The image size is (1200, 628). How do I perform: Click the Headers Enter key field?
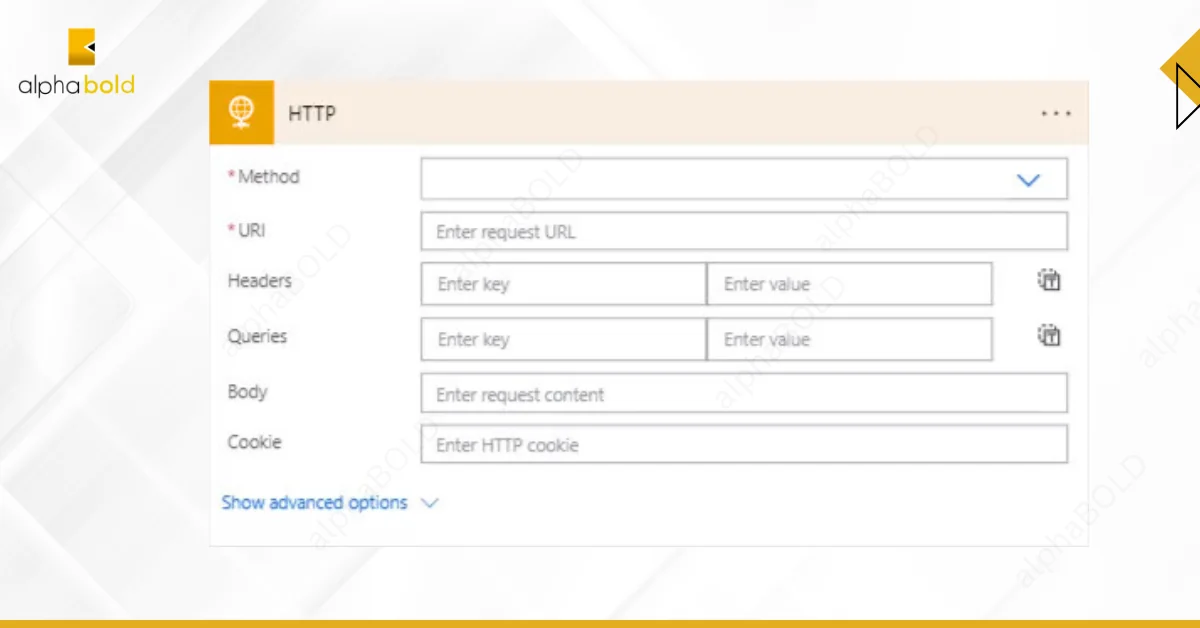pyautogui.click(x=564, y=284)
